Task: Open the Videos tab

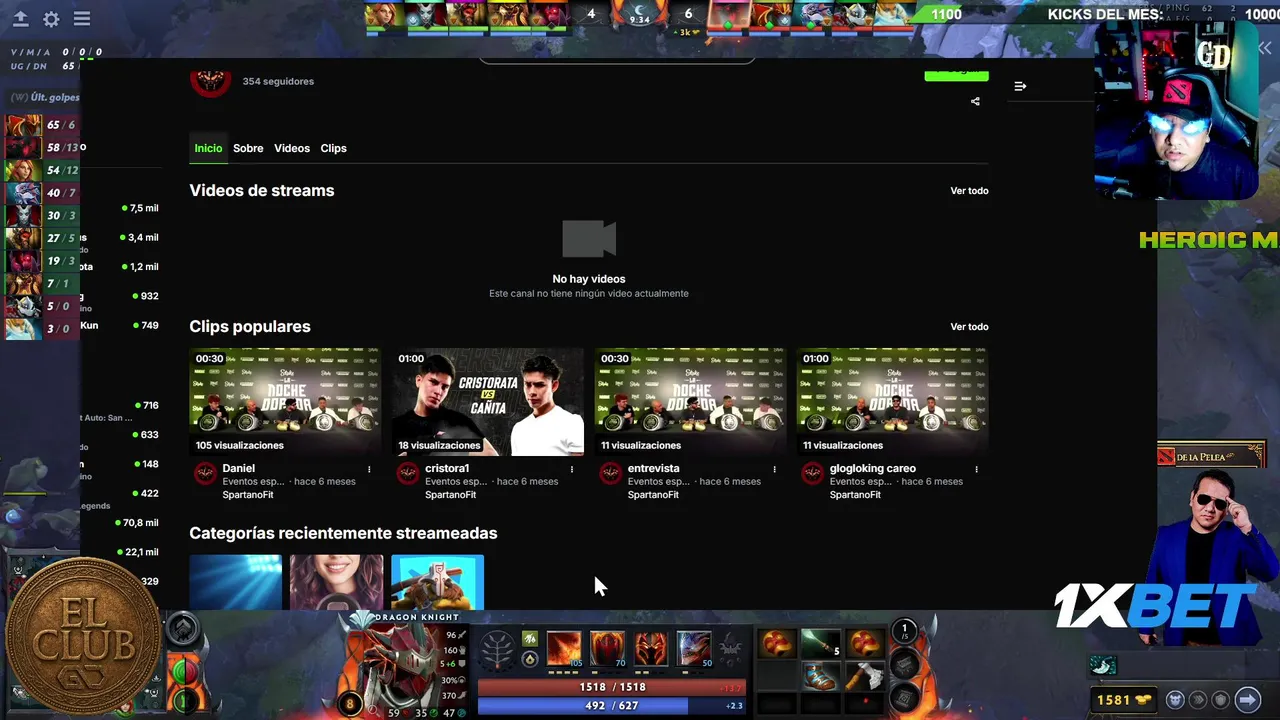Action: click(292, 148)
